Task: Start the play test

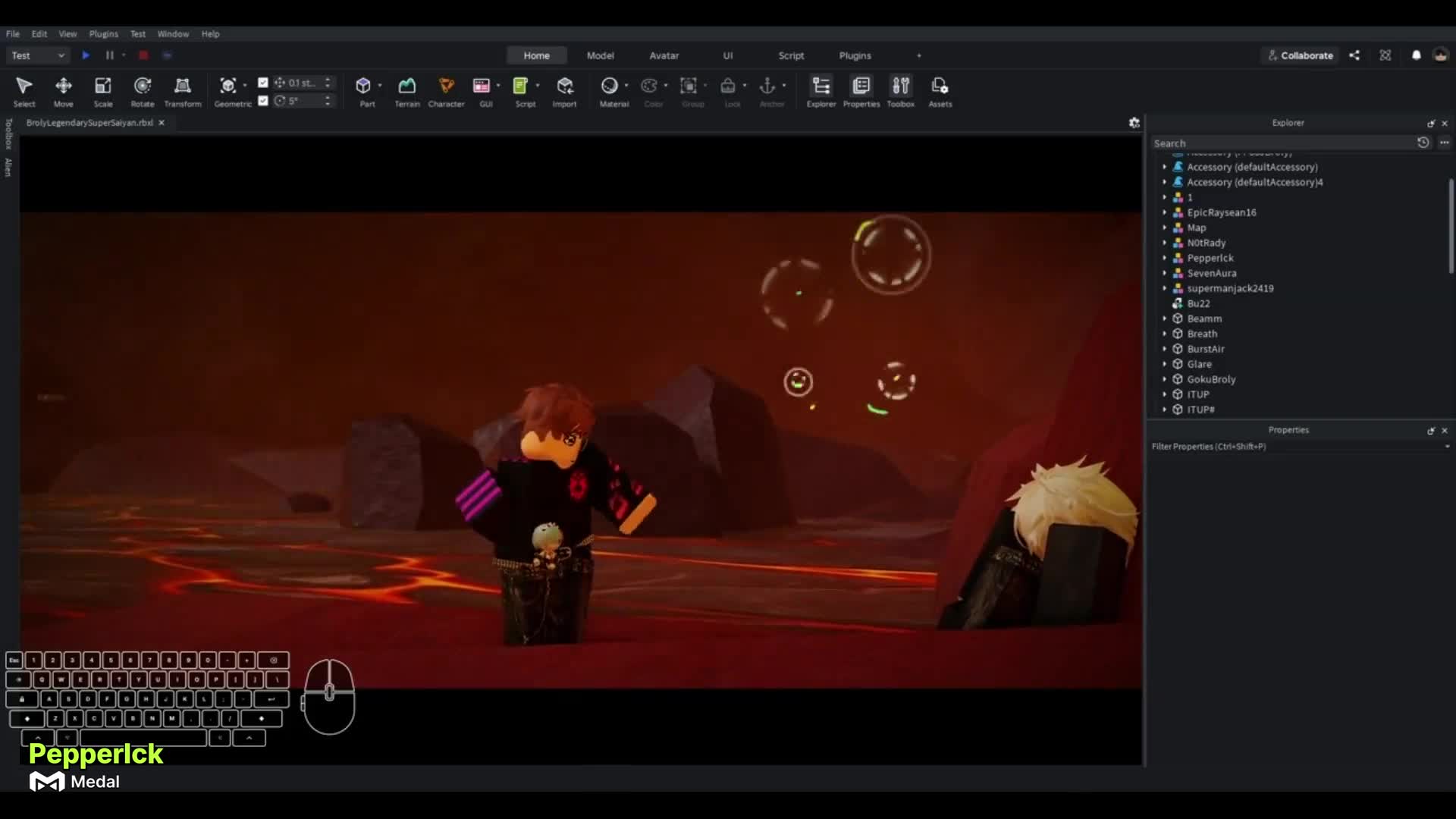Action: click(86, 55)
